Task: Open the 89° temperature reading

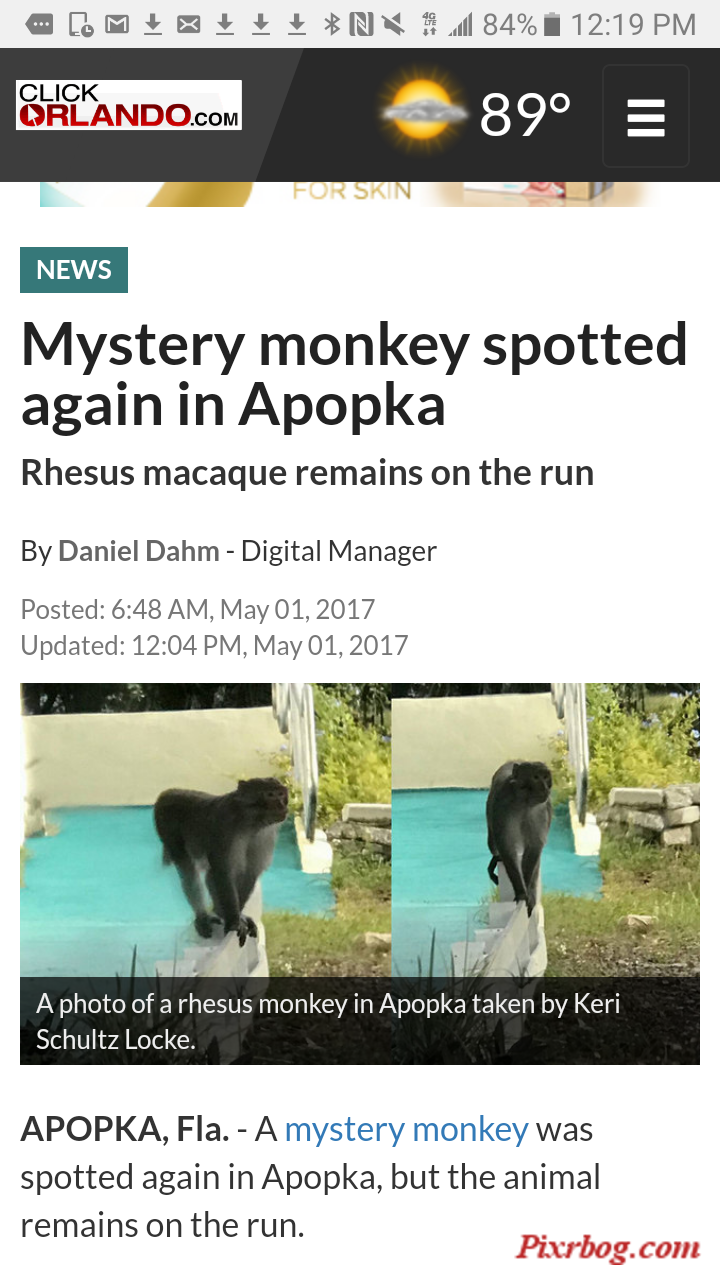Action: 526,115
